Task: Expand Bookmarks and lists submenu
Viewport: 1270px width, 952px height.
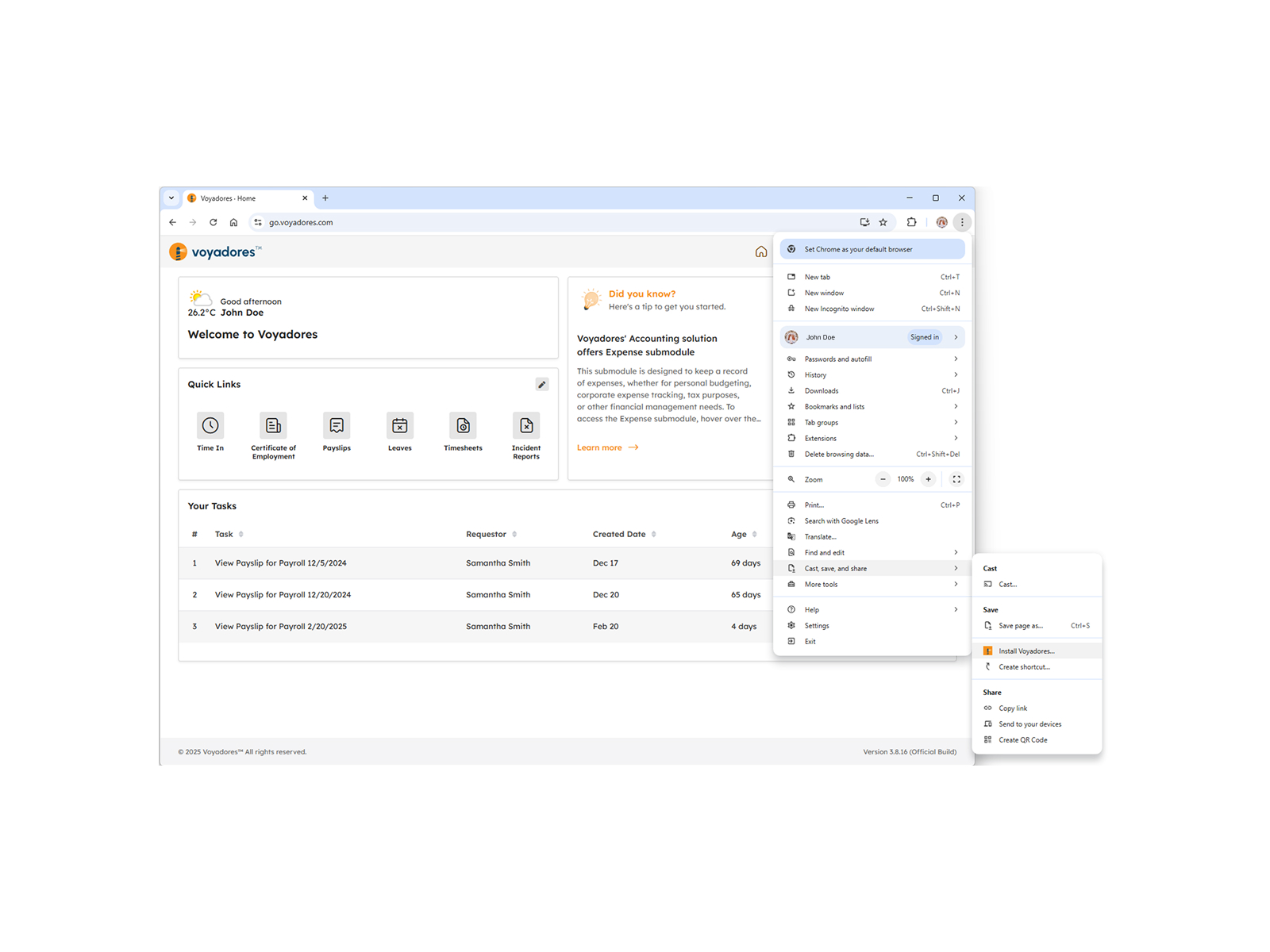Action: point(872,407)
